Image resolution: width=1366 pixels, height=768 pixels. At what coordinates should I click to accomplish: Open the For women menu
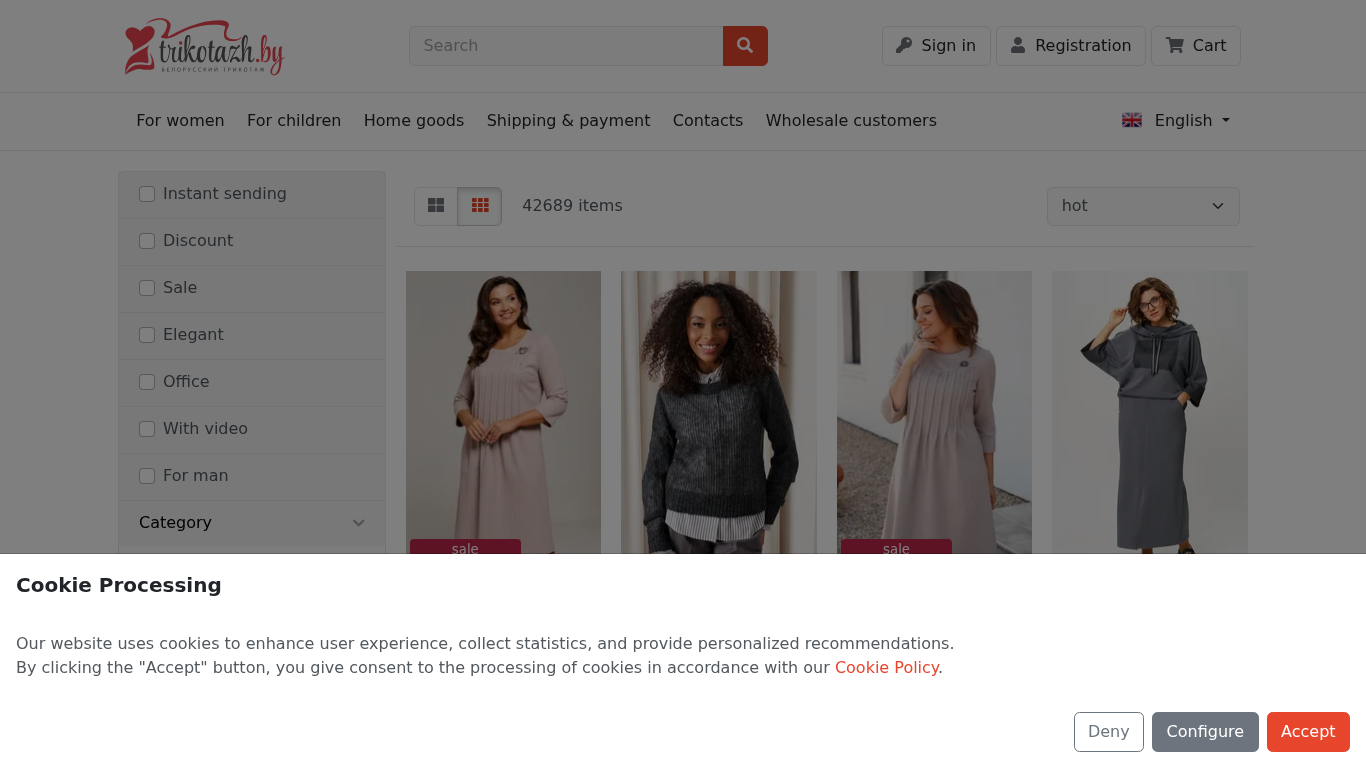pyautogui.click(x=180, y=120)
